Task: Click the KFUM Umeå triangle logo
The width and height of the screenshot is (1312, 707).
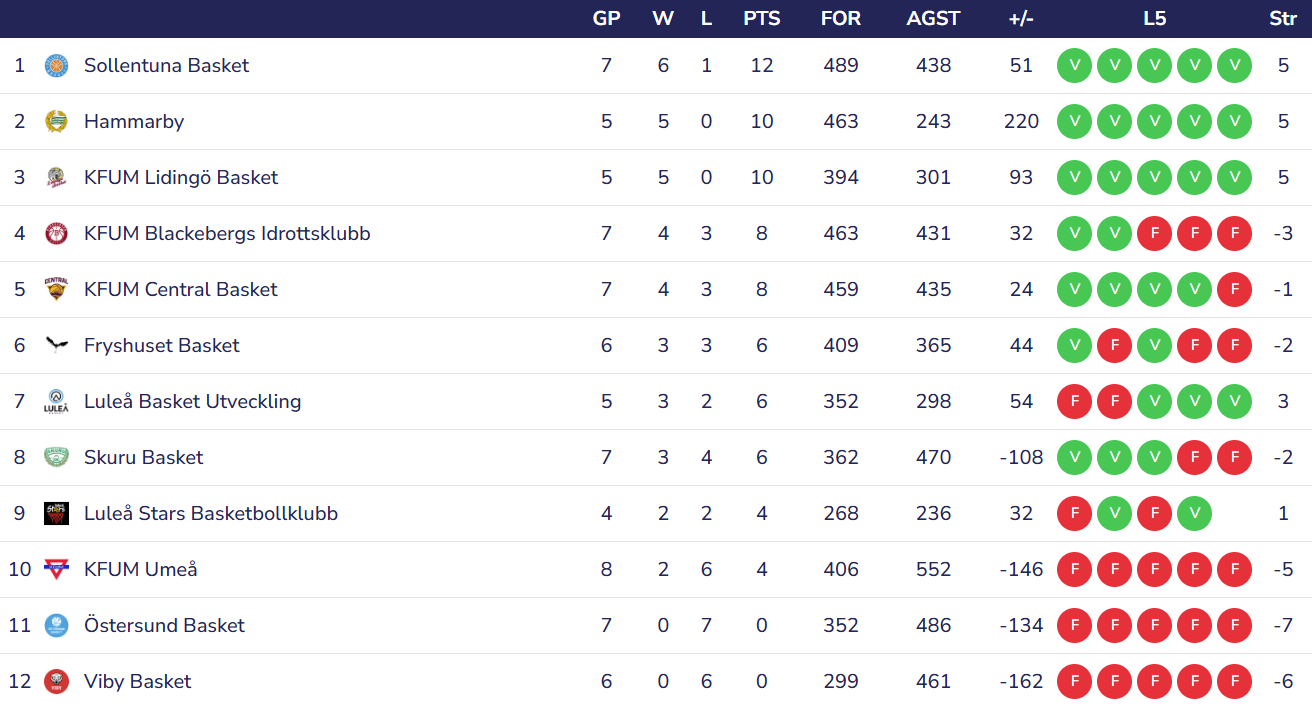Action: pos(56,570)
